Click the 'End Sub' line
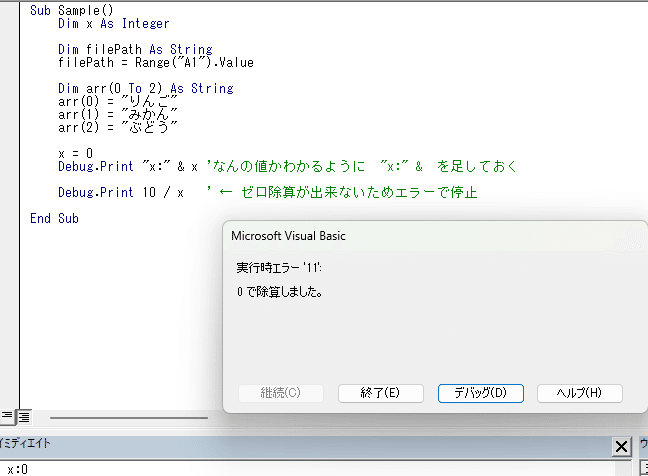Image resolution: width=648 pixels, height=476 pixels. (54, 219)
